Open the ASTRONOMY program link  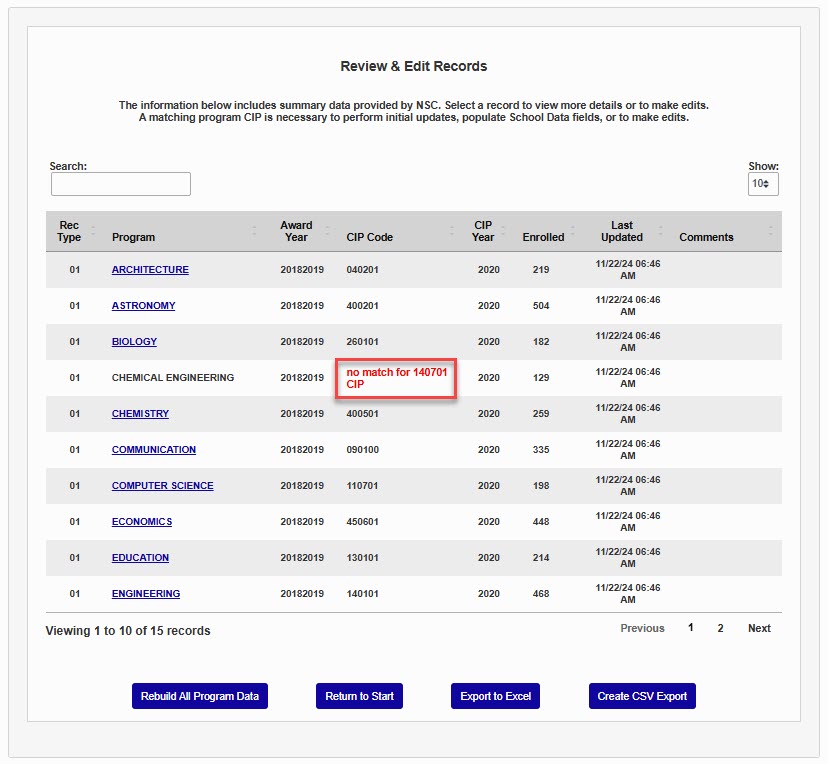143,306
